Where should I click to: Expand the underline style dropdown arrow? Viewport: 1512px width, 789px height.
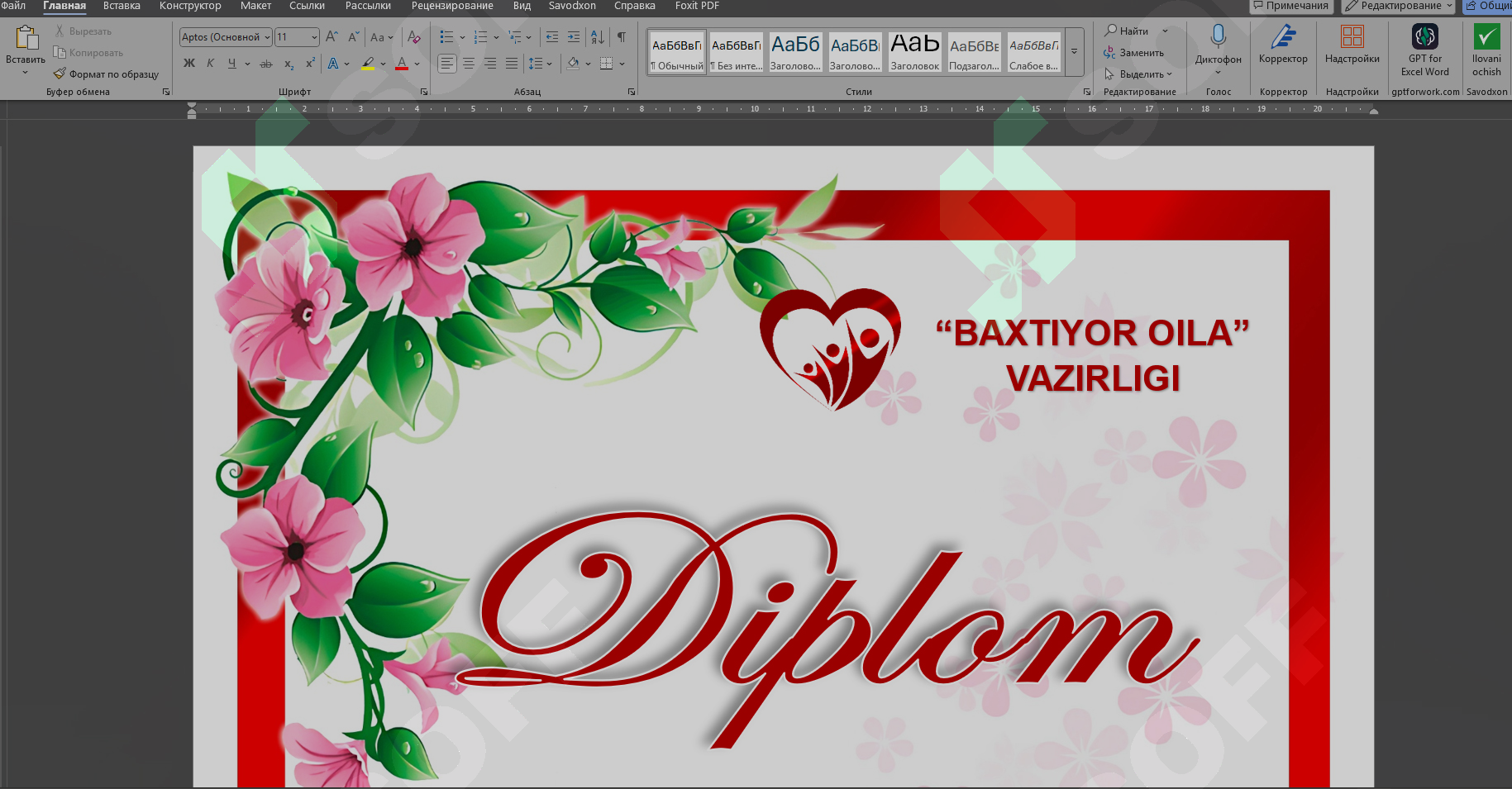247,64
